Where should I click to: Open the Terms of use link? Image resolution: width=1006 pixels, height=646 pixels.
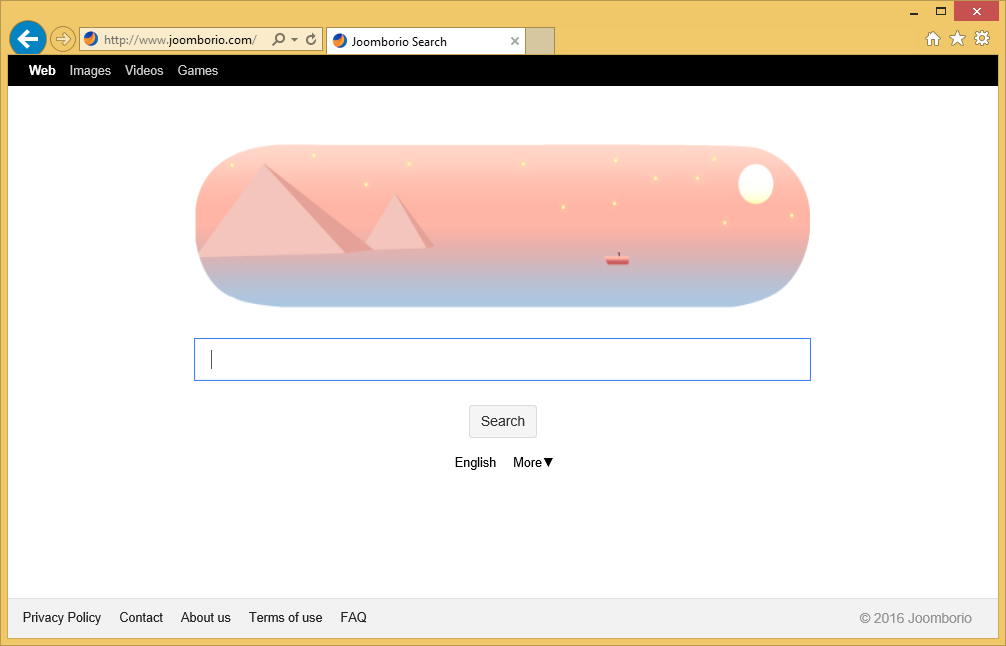tap(286, 617)
